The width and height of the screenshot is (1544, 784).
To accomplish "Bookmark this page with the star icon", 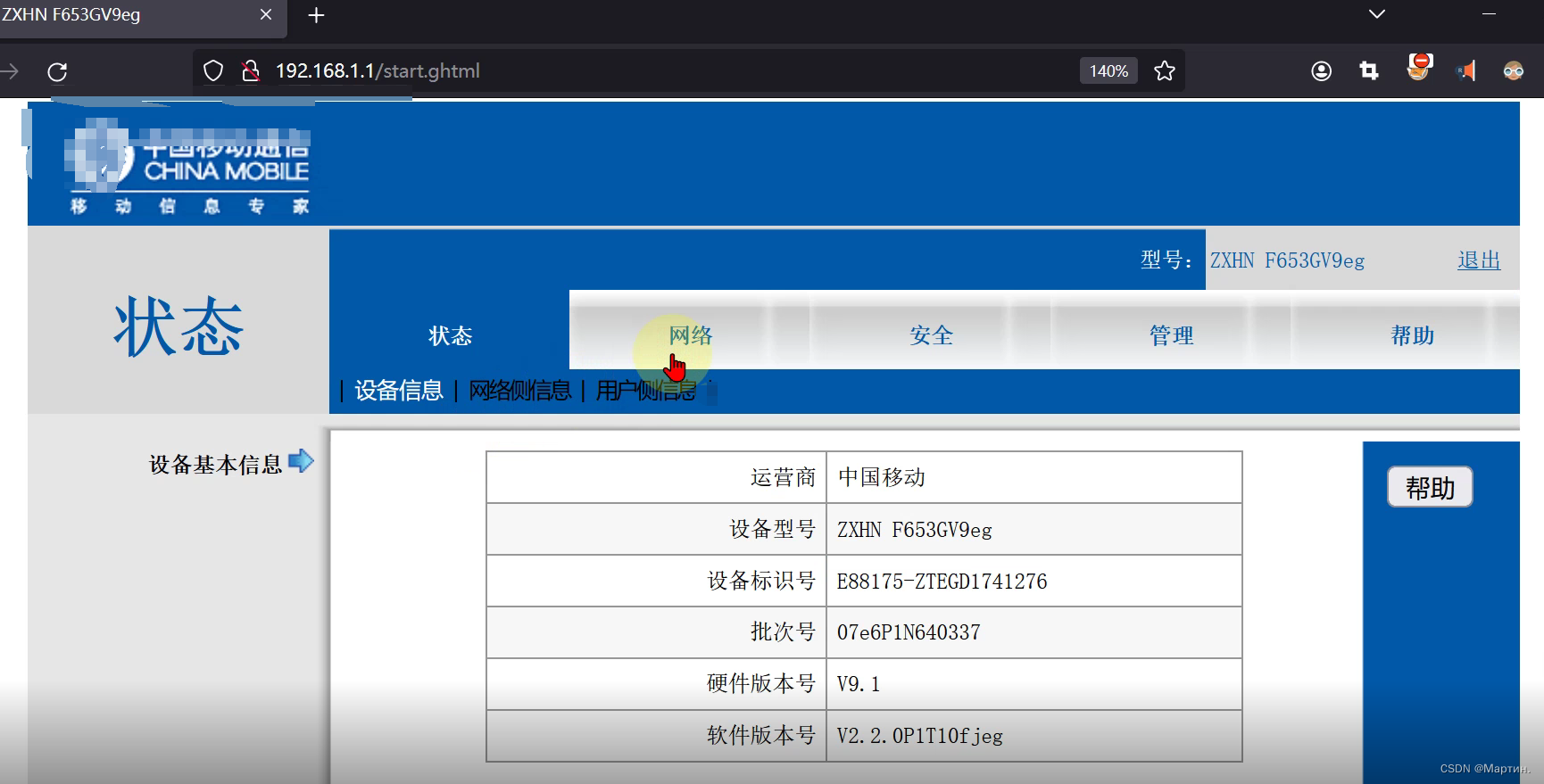I will coord(1165,71).
